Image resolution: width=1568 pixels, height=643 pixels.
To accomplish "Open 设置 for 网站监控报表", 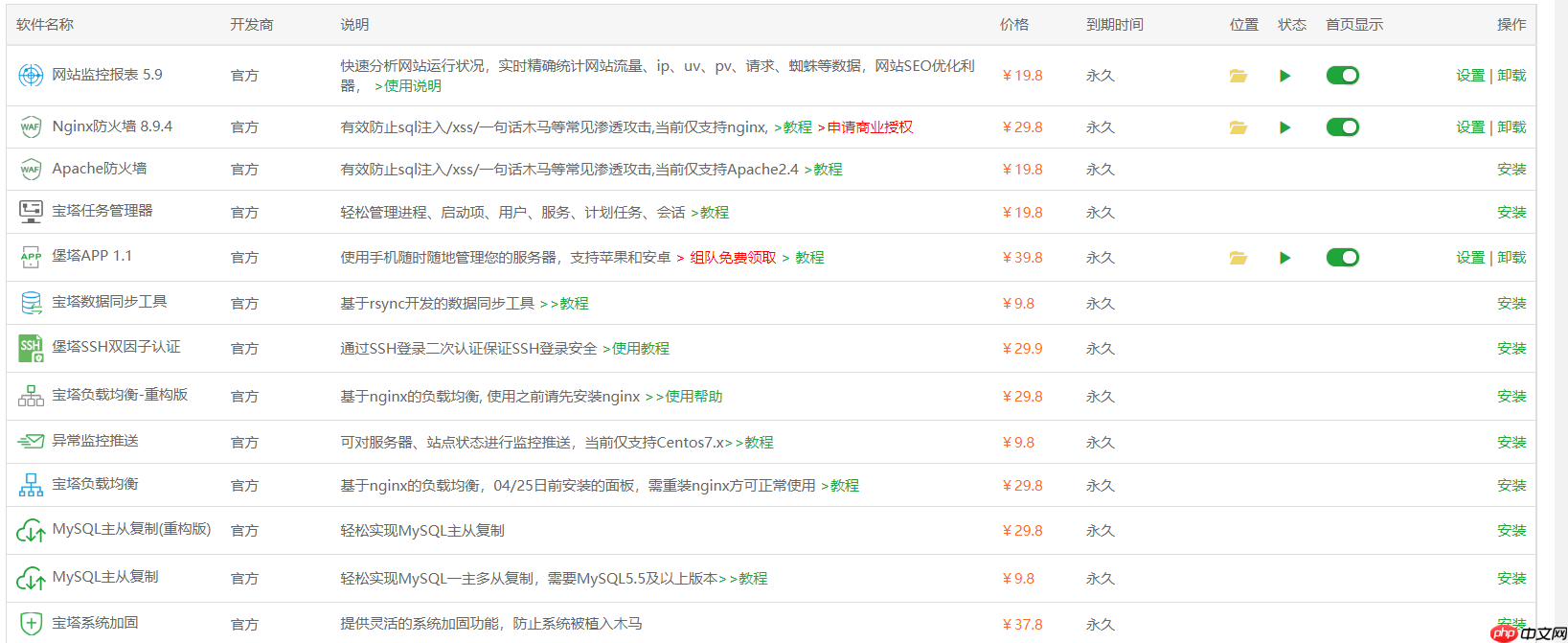I will [x=1470, y=76].
